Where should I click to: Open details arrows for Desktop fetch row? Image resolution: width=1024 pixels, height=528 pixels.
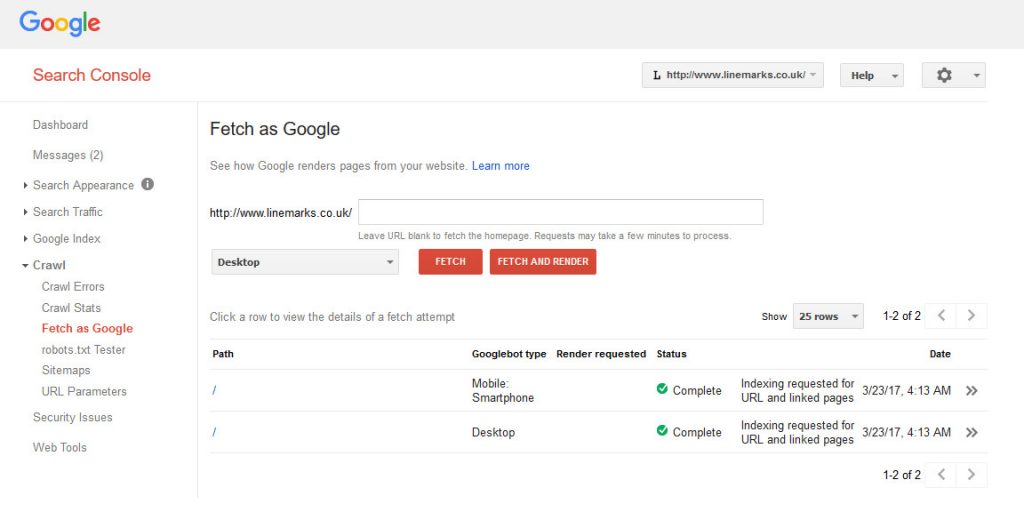972,433
